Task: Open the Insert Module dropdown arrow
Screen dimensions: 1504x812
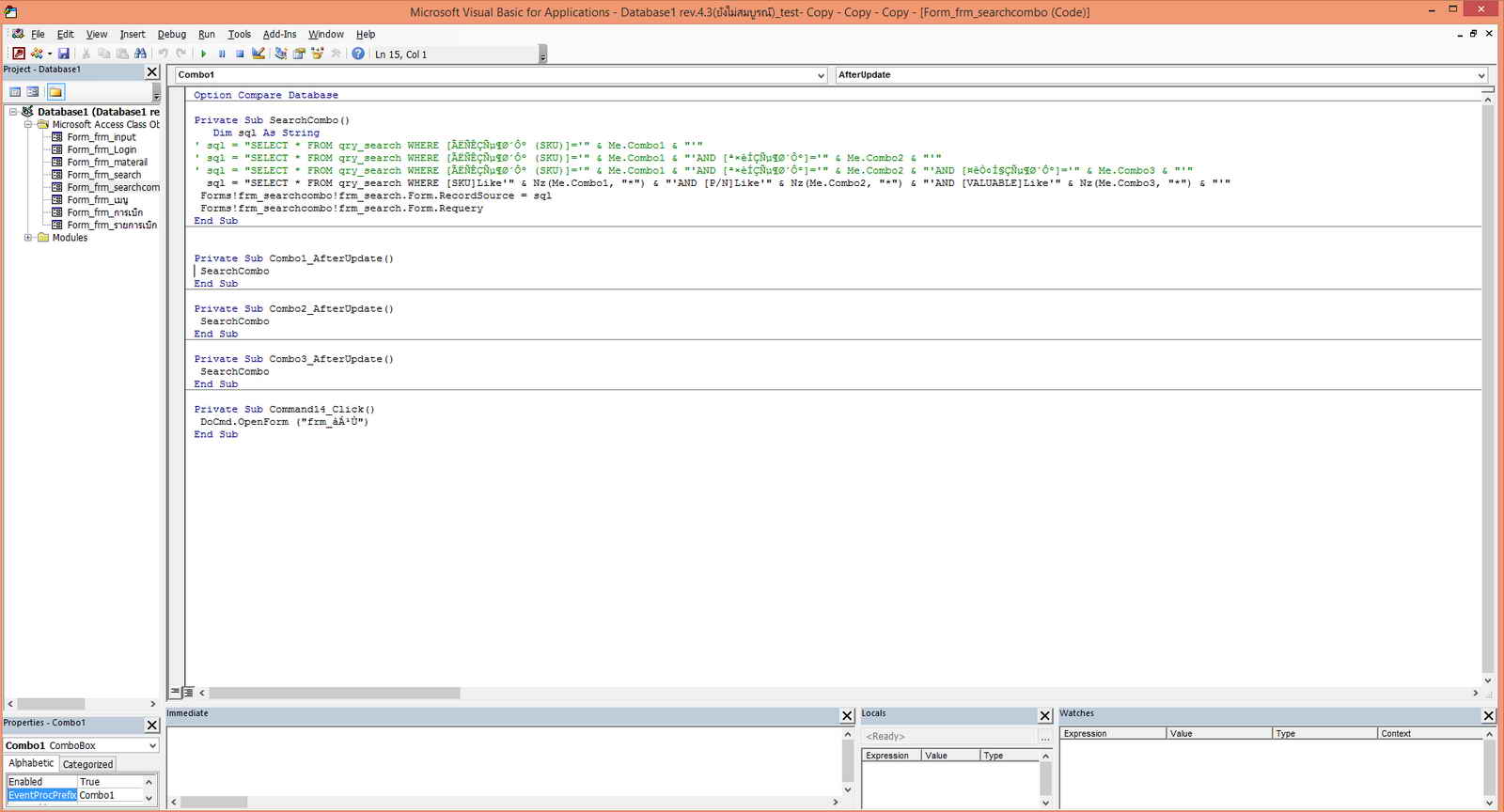Action: click(50, 54)
